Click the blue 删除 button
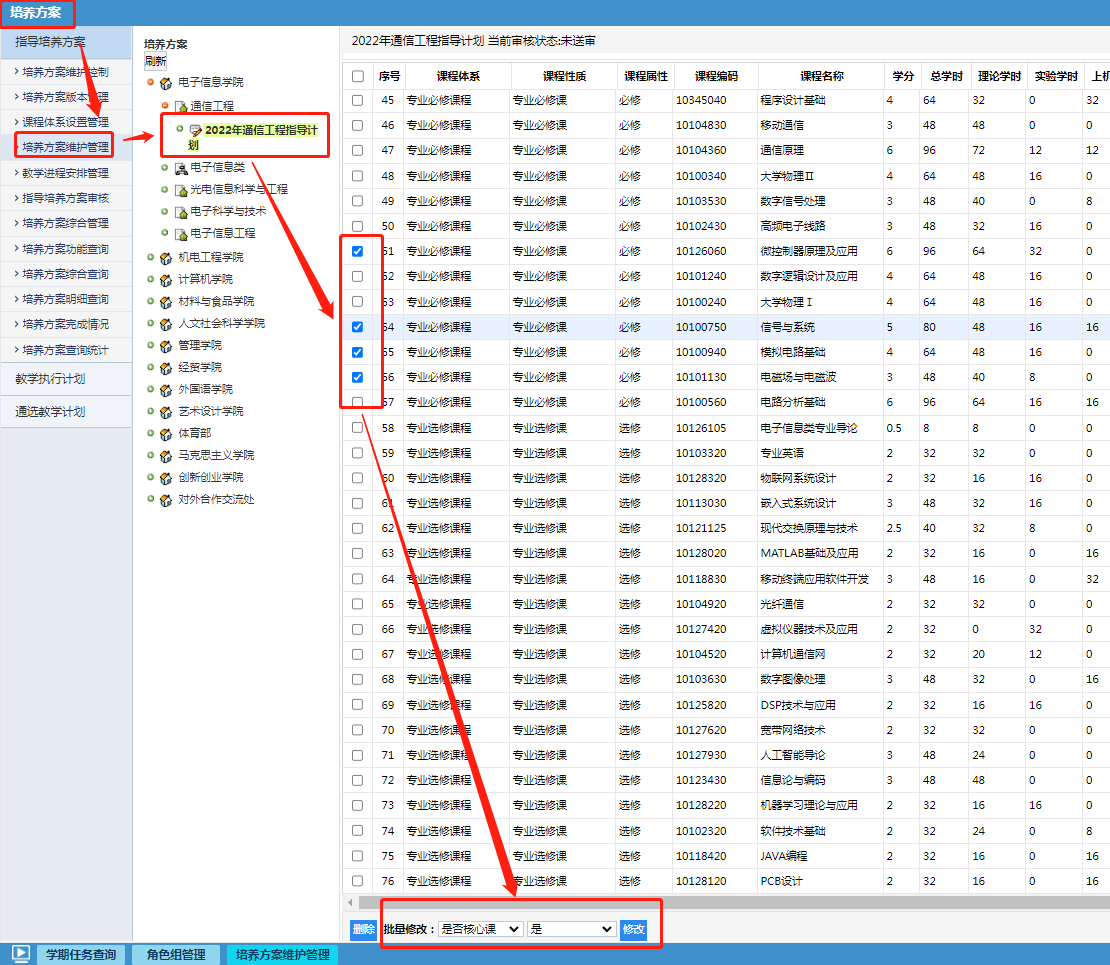 coord(363,929)
